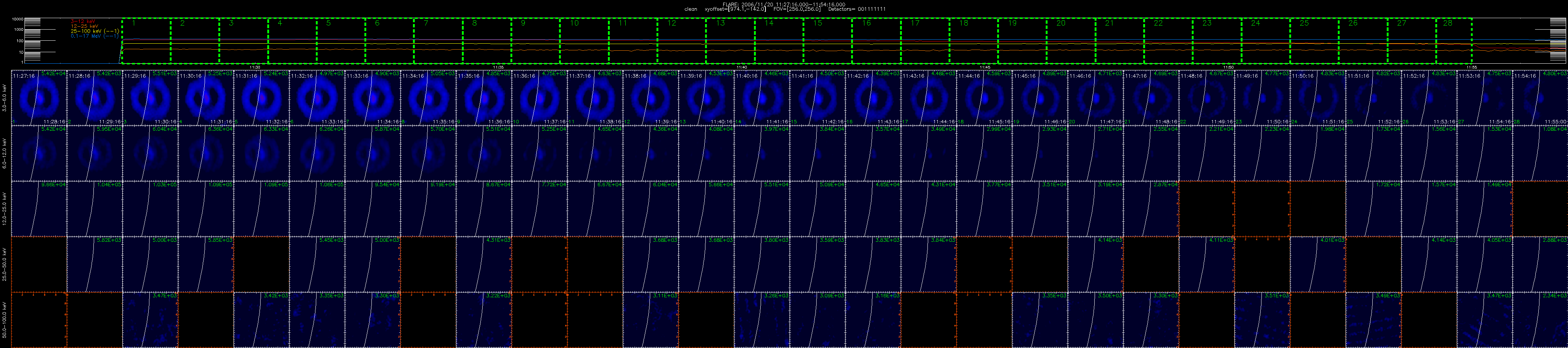Click the 12.0-25.0 keV row label

[x=5, y=209]
